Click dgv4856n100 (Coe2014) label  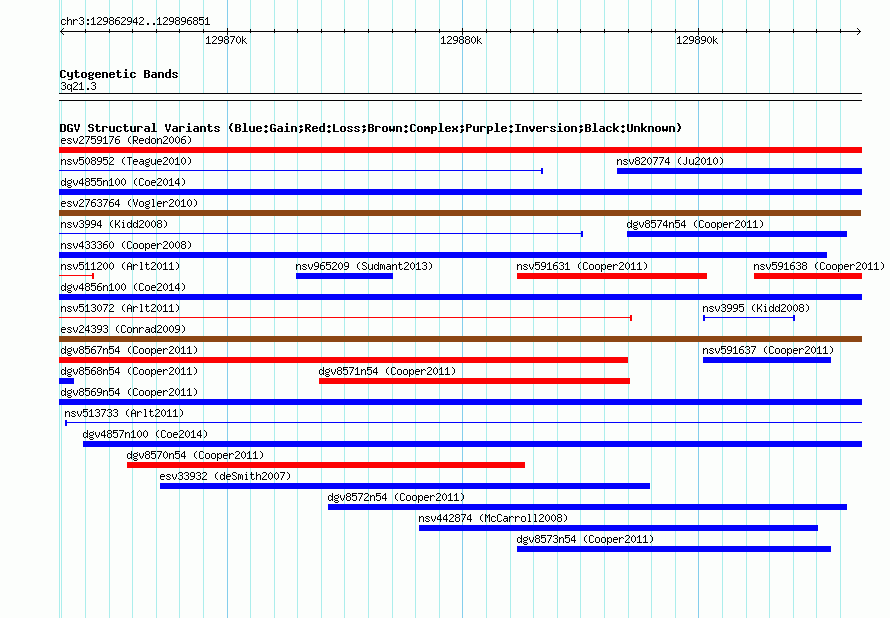point(123,287)
